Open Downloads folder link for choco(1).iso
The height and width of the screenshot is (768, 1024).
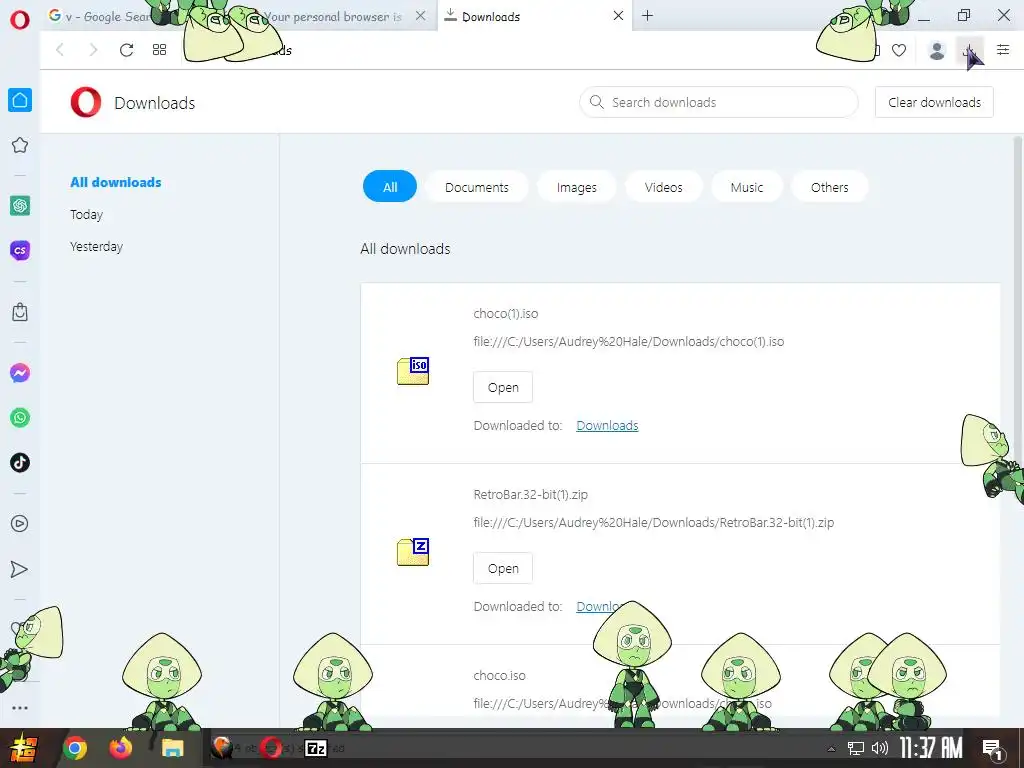pos(607,425)
